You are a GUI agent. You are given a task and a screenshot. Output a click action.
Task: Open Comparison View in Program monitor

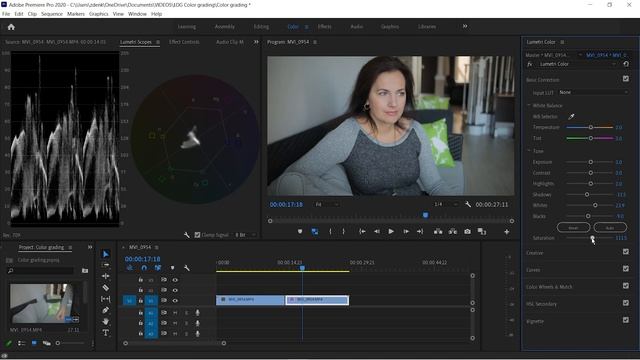tap(482, 231)
